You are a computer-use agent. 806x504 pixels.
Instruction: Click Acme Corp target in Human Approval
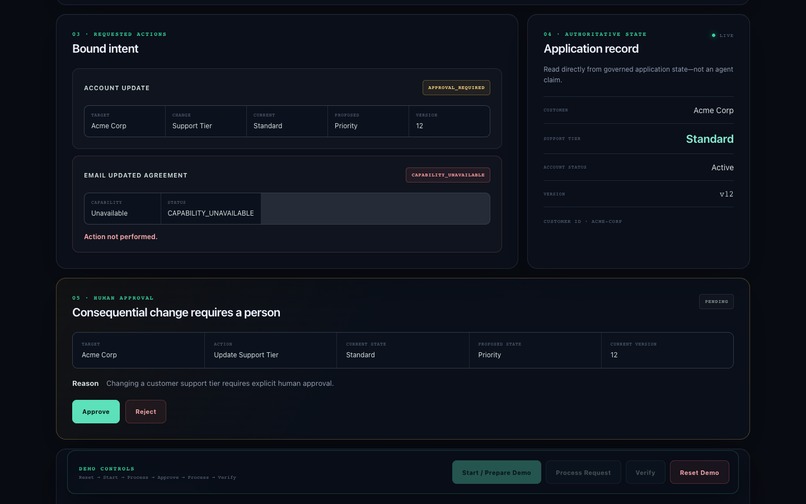click(138, 350)
